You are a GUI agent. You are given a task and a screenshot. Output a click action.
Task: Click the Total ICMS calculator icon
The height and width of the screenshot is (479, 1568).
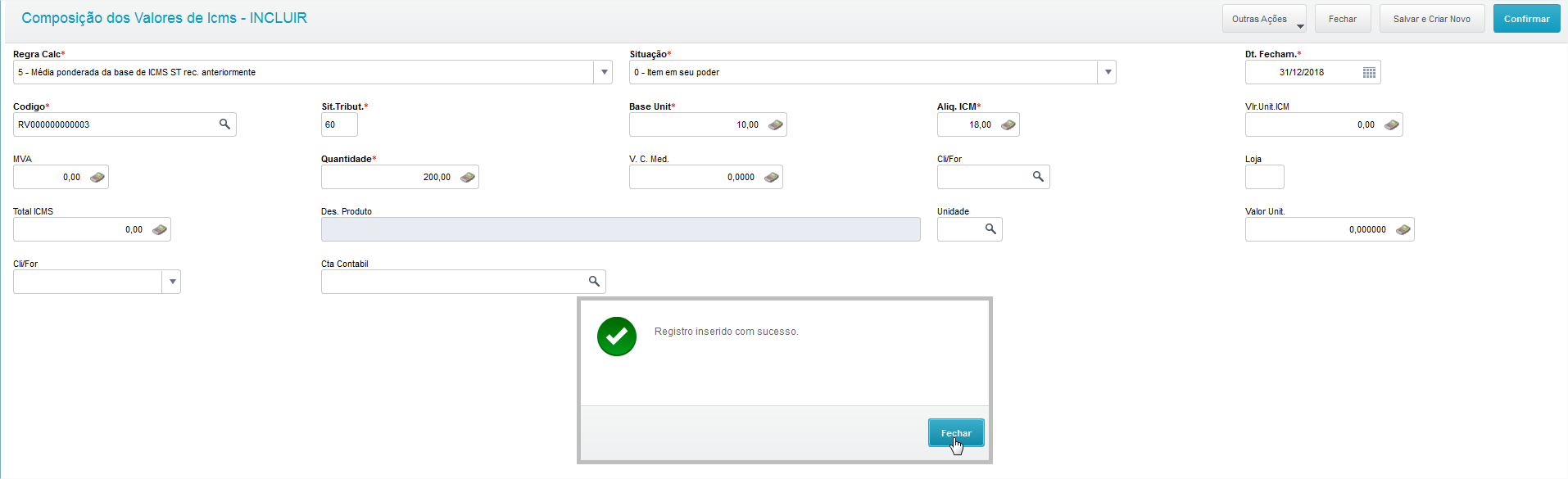click(159, 230)
